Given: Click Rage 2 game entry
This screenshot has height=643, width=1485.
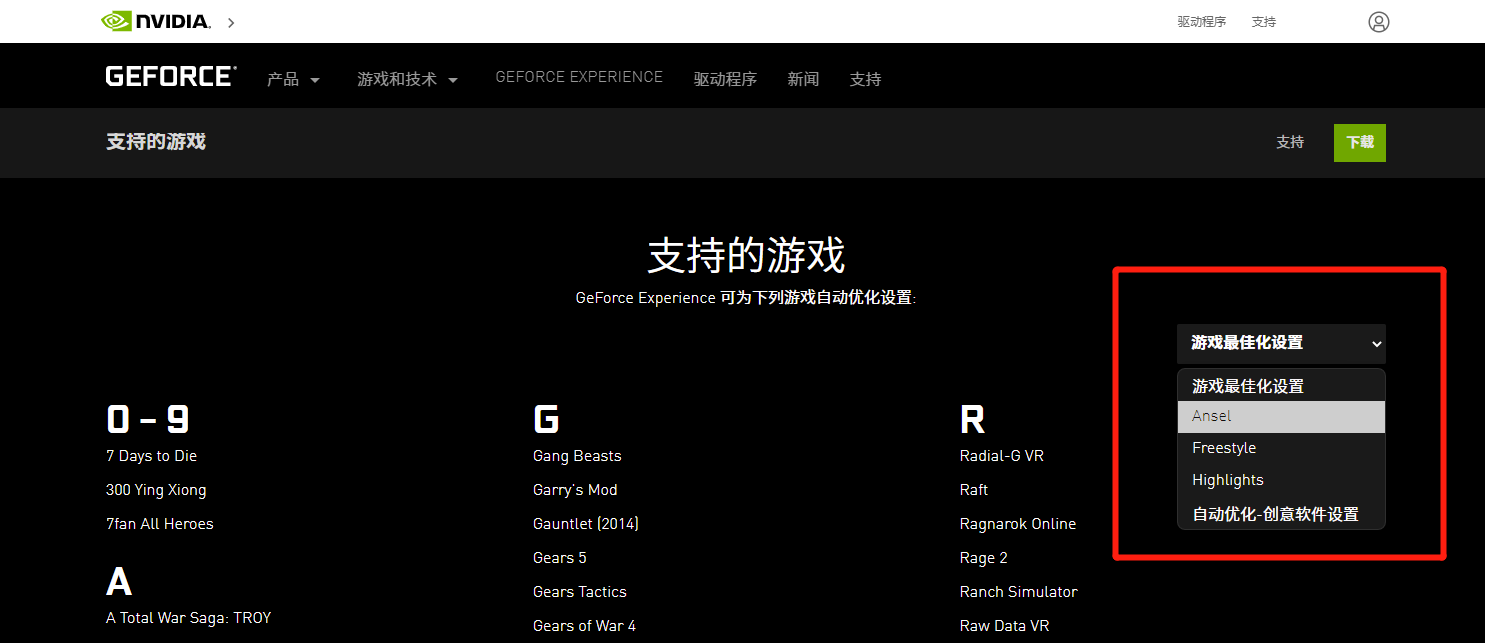Looking at the screenshot, I should (984, 558).
